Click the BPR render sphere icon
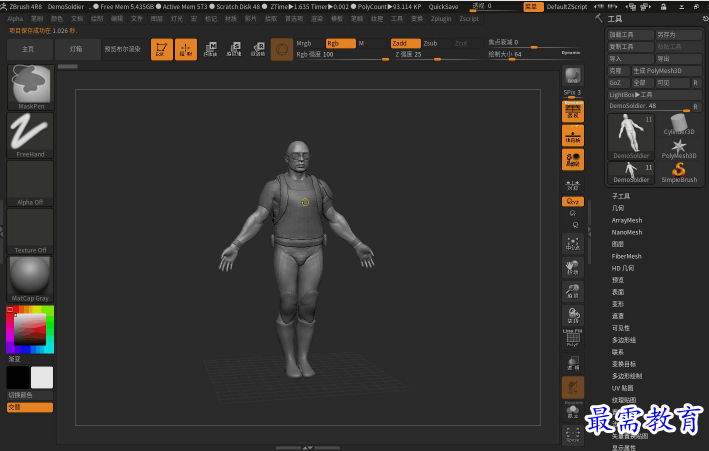This screenshot has height=451, width=709. 573,77
